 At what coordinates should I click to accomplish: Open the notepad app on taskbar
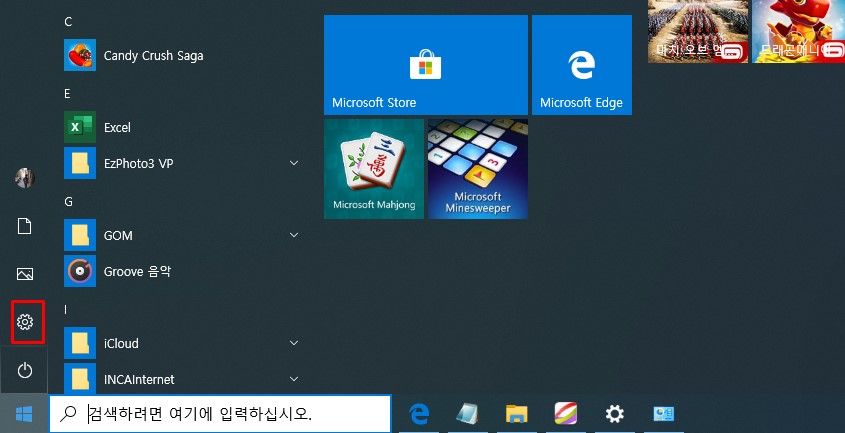(467, 414)
